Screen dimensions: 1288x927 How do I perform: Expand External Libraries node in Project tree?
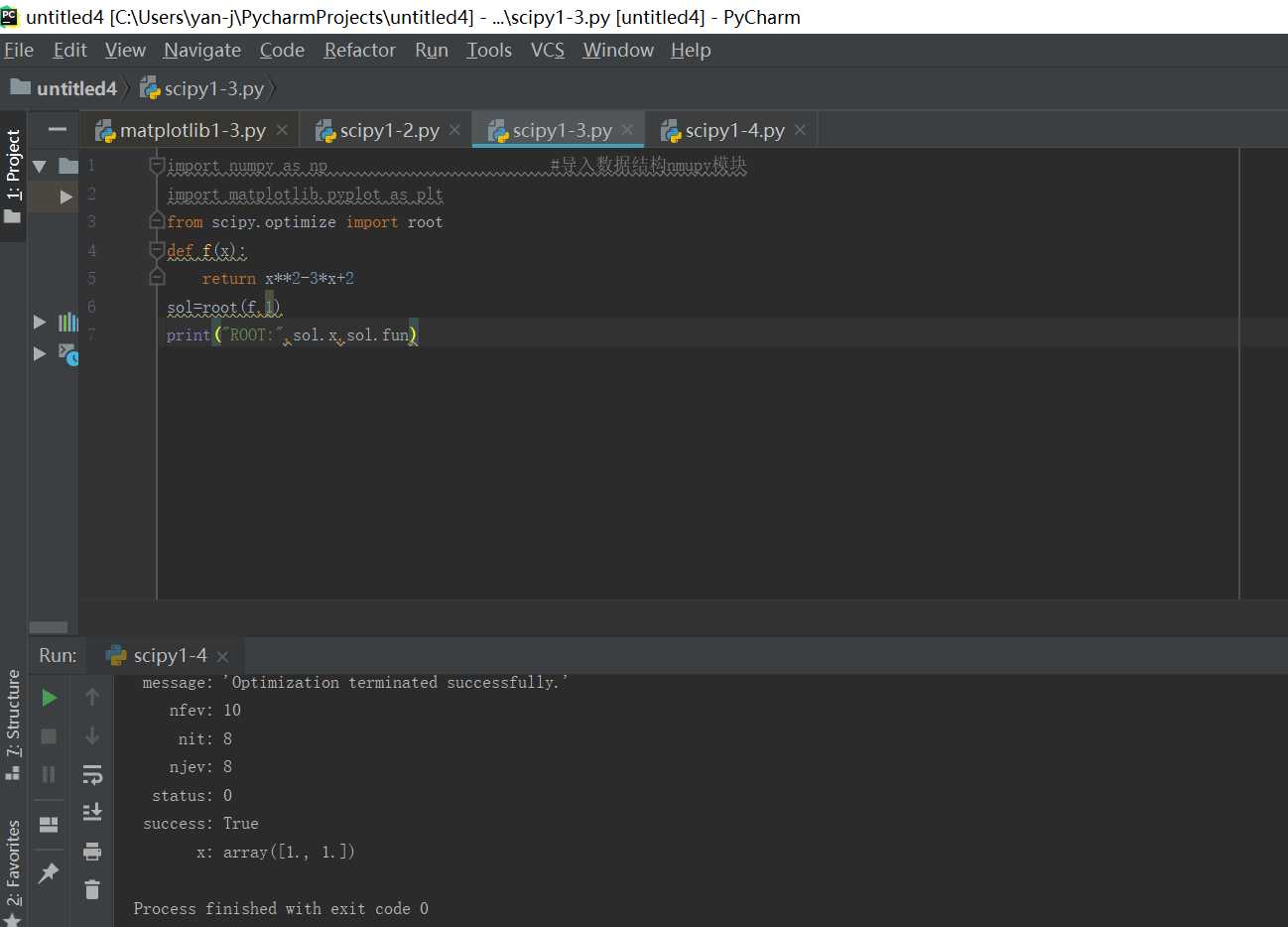click(40, 322)
